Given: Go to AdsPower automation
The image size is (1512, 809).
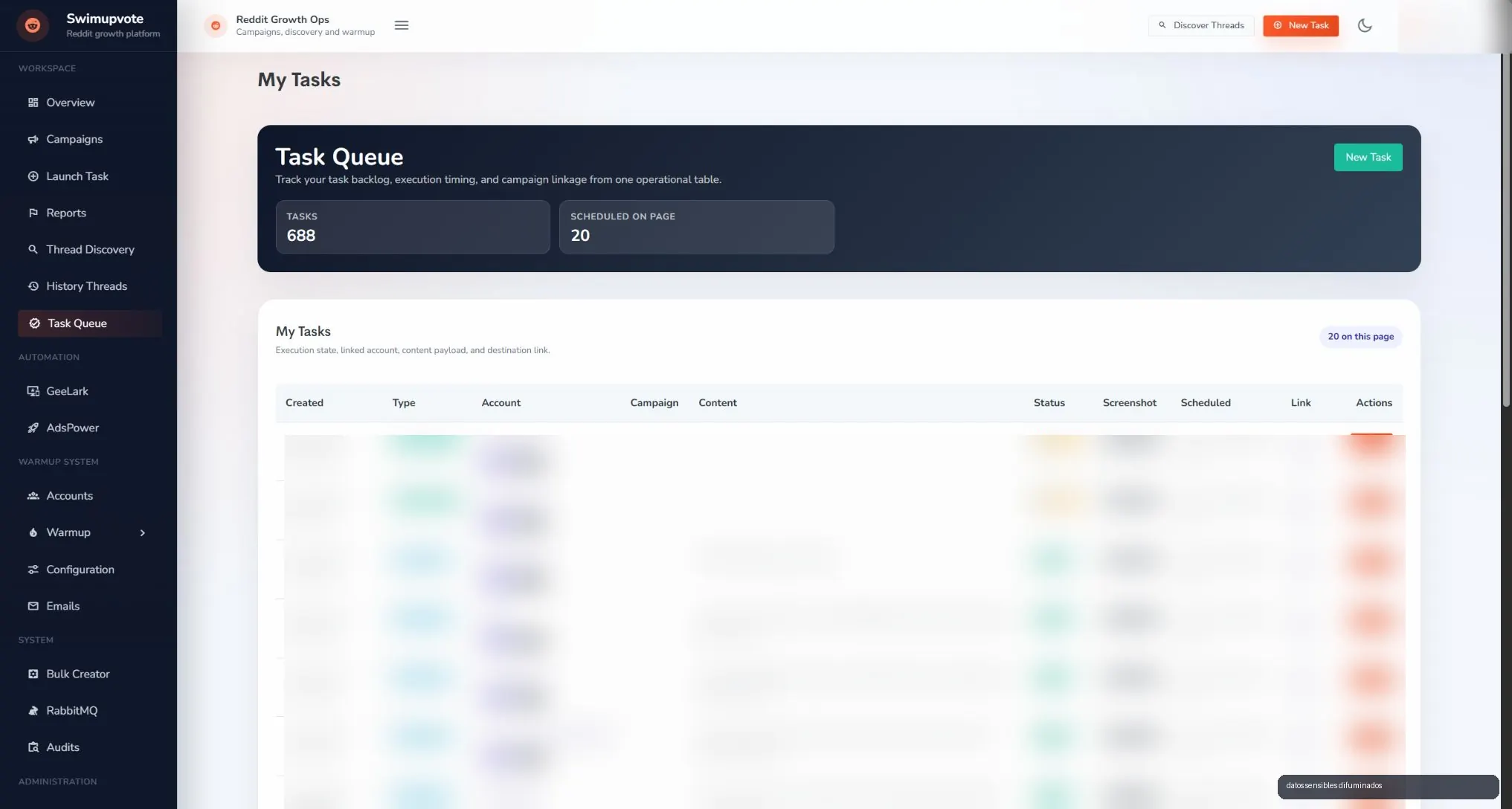Looking at the screenshot, I should click(x=90, y=428).
